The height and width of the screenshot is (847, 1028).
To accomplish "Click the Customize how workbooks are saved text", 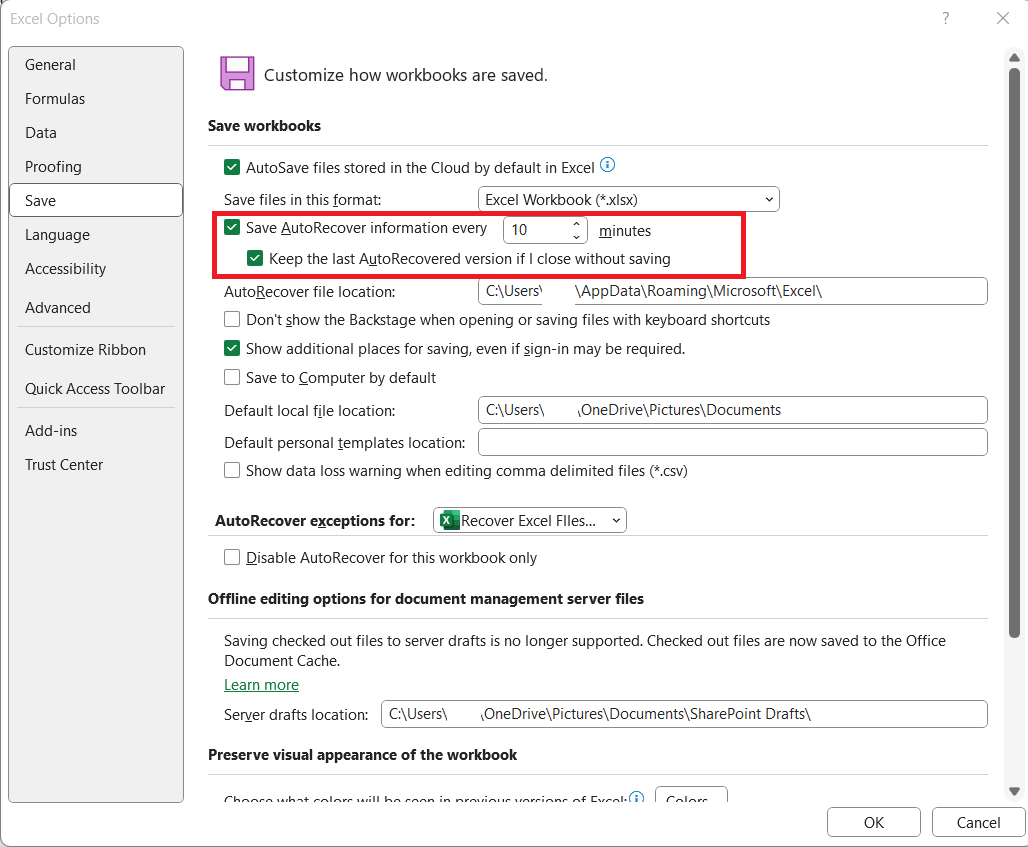I will pos(405,75).
